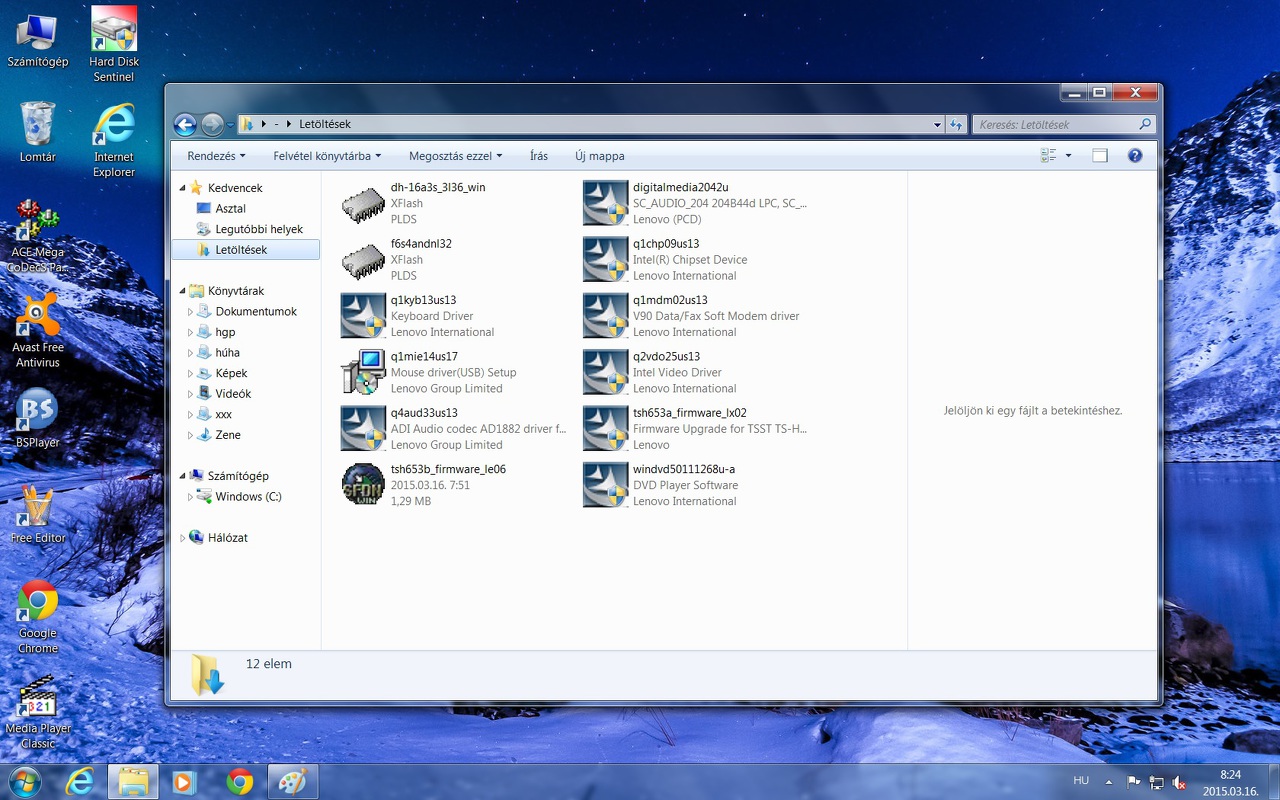Expand the Windows (C:) drive node
This screenshot has width=1280, height=800.
(191, 497)
